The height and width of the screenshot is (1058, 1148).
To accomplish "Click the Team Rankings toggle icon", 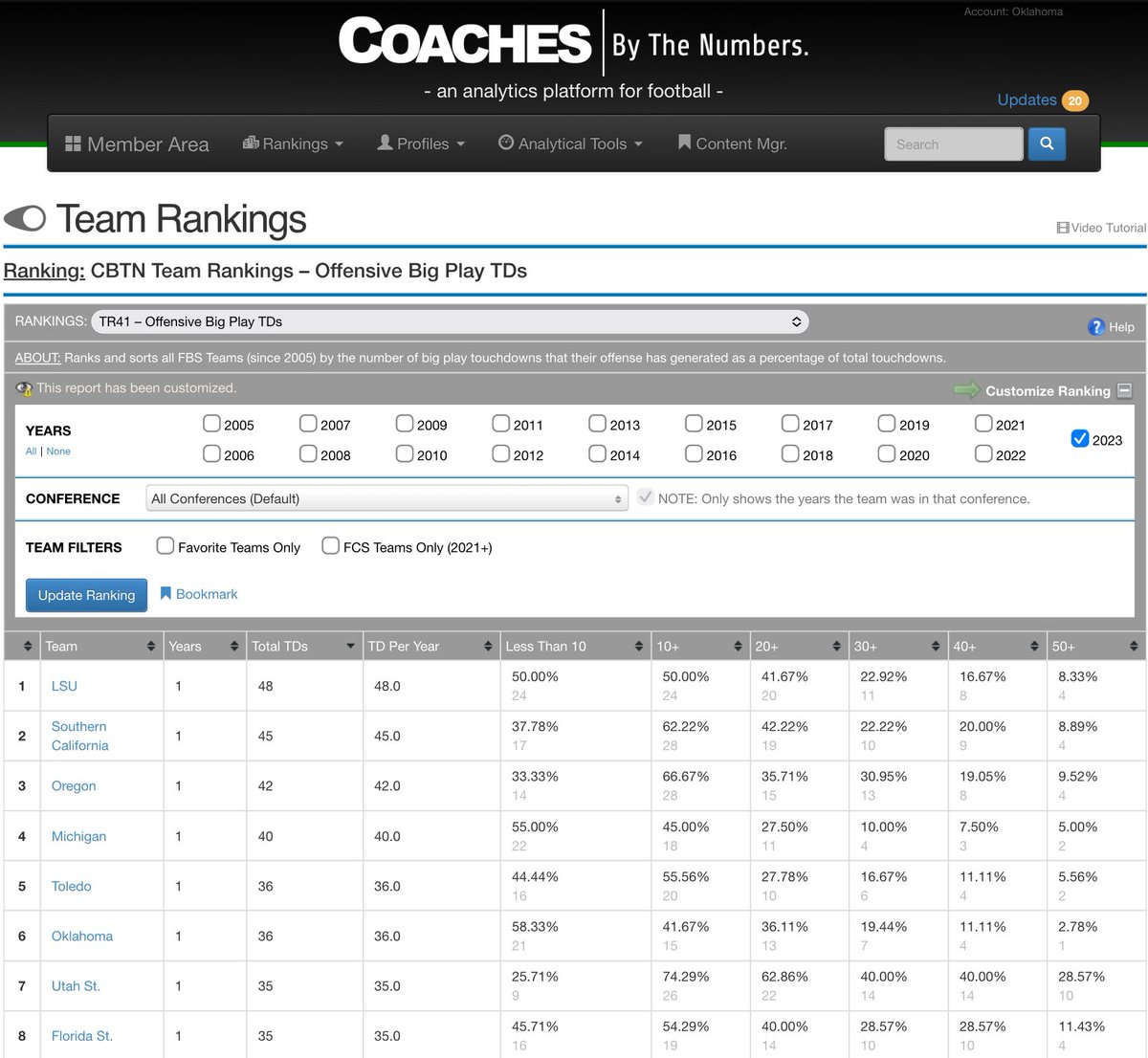I will [25, 219].
